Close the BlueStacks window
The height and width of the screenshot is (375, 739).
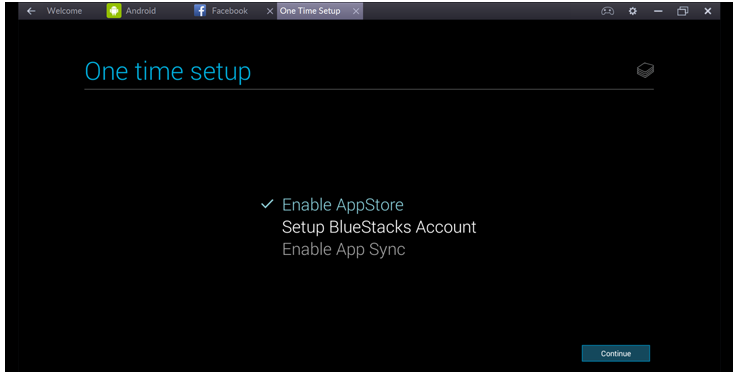707,11
